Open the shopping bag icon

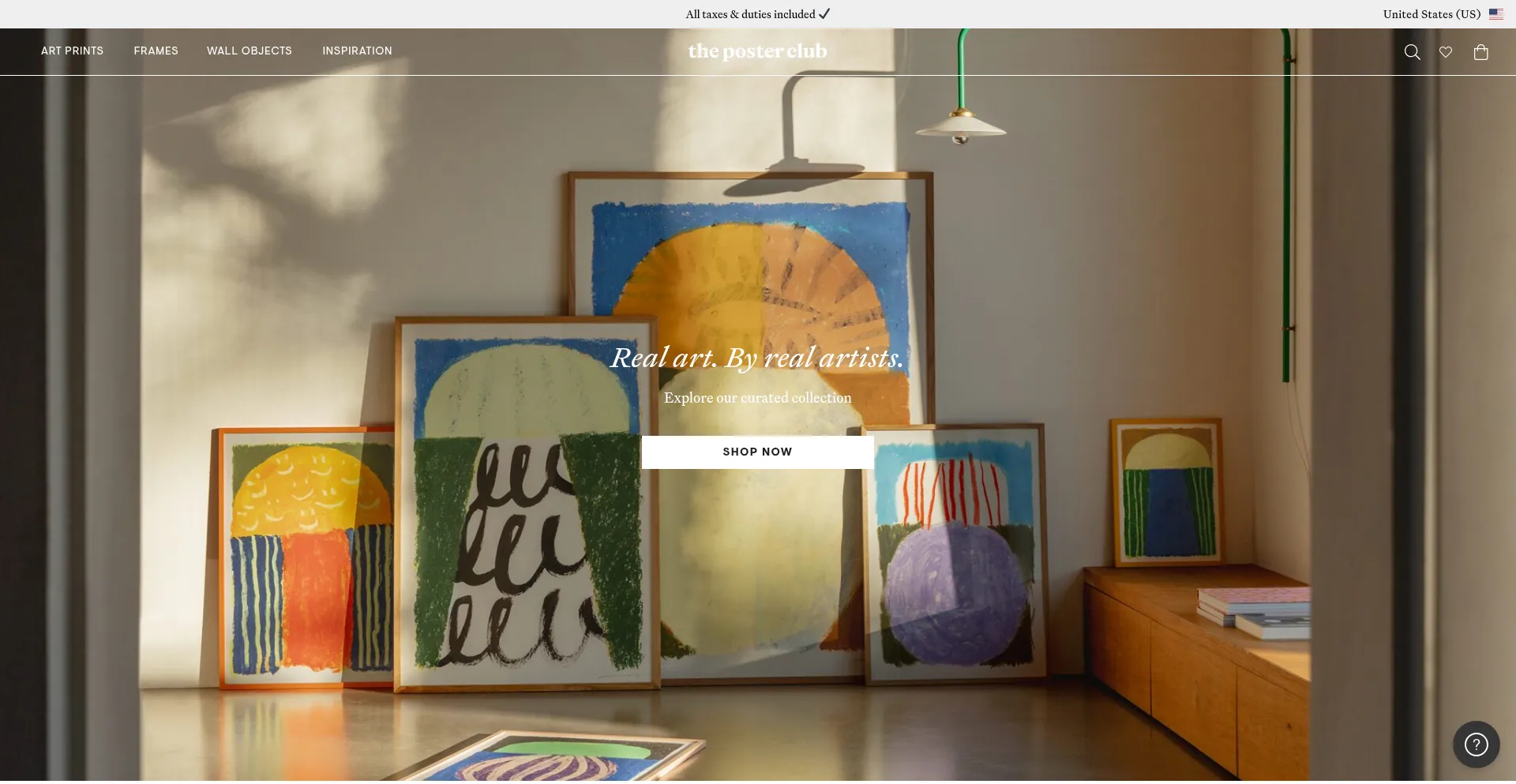pyautogui.click(x=1481, y=52)
